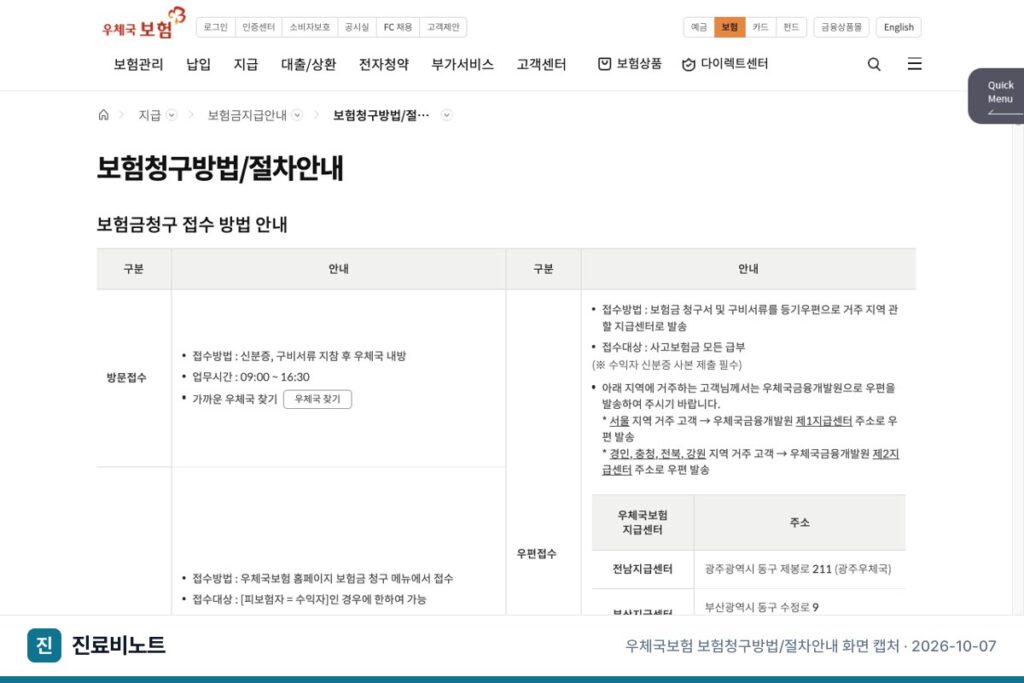Image resolution: width=1024 pixels, height=683 pixels.
Task: Click the 접수대상 : 사고보험금 모든 급부 line
Action: coord(673,347)
